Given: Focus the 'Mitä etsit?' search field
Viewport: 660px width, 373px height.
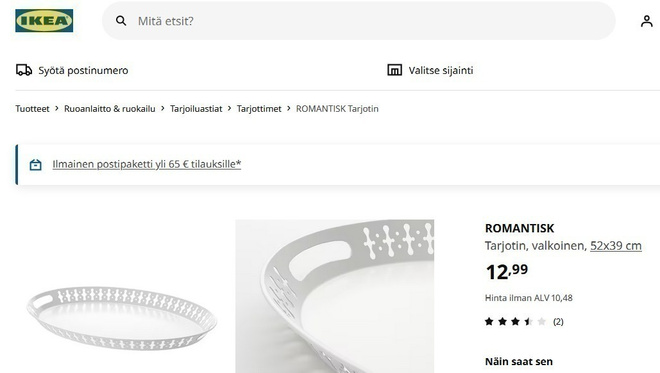Looking at the screenshot, I should pyautogui.click(x=359, y=21).
